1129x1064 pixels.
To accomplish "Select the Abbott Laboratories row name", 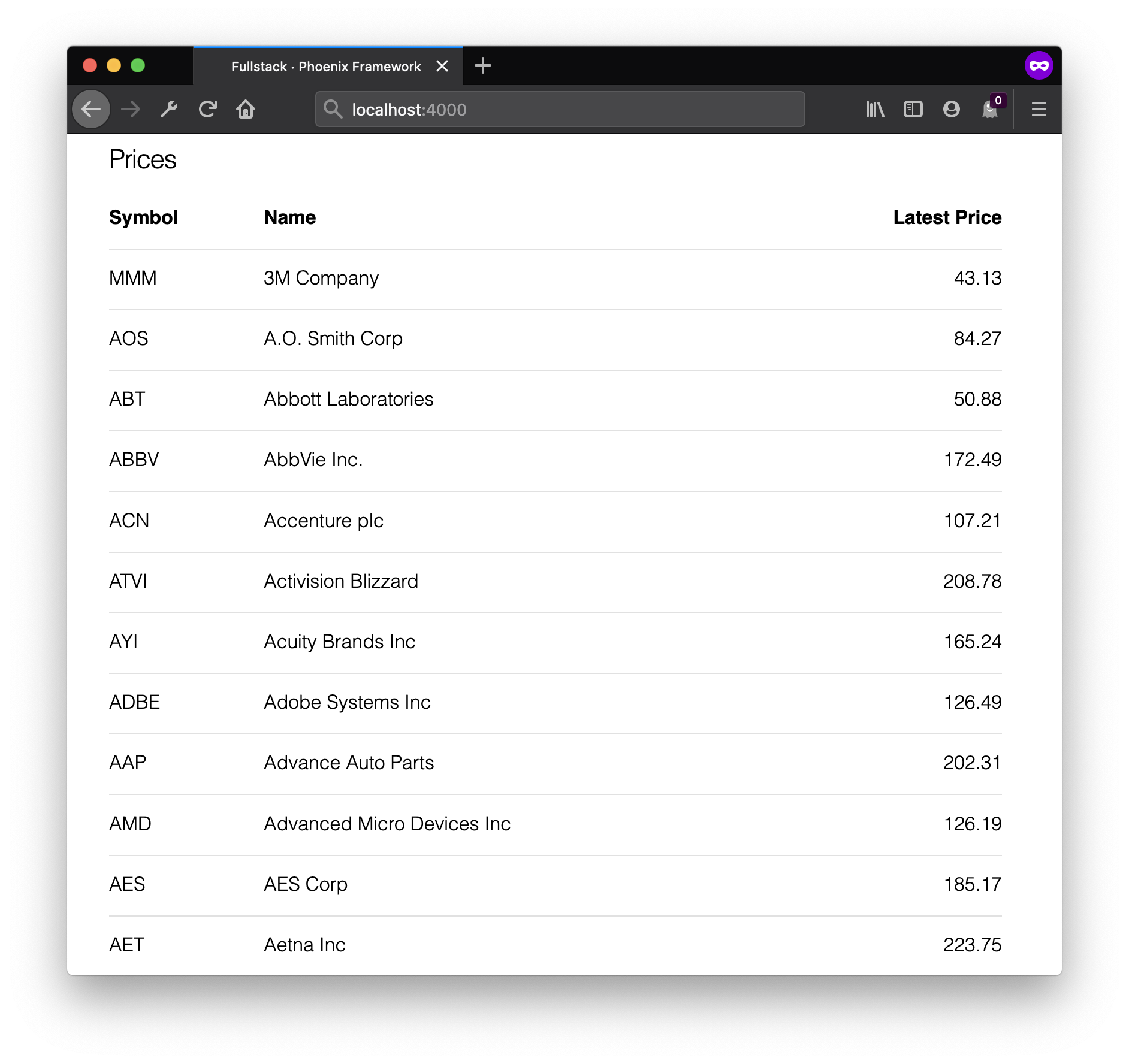I will (348, 400).
